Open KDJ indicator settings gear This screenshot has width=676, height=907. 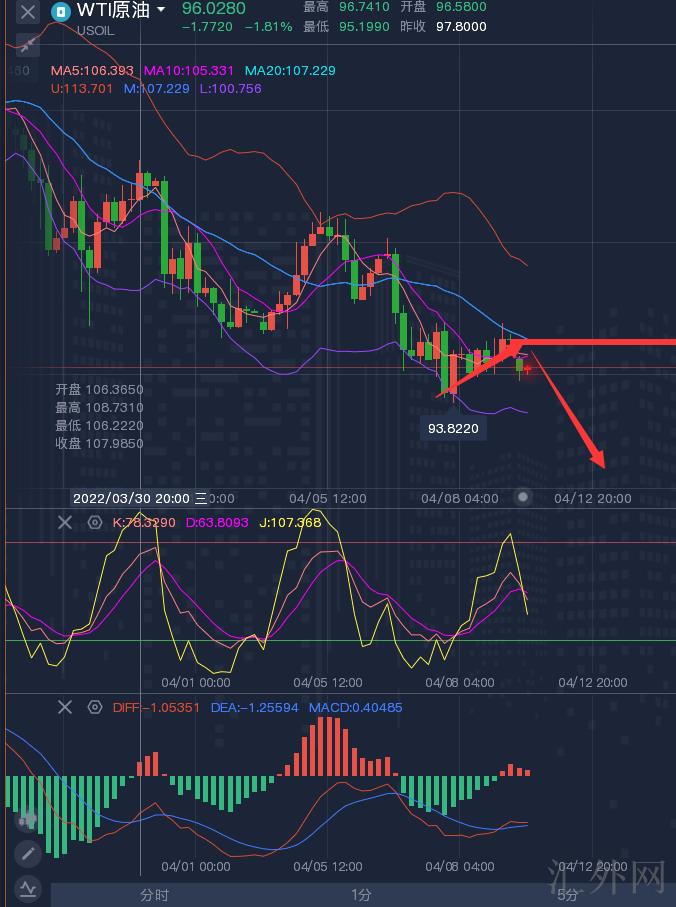point(95,523)
